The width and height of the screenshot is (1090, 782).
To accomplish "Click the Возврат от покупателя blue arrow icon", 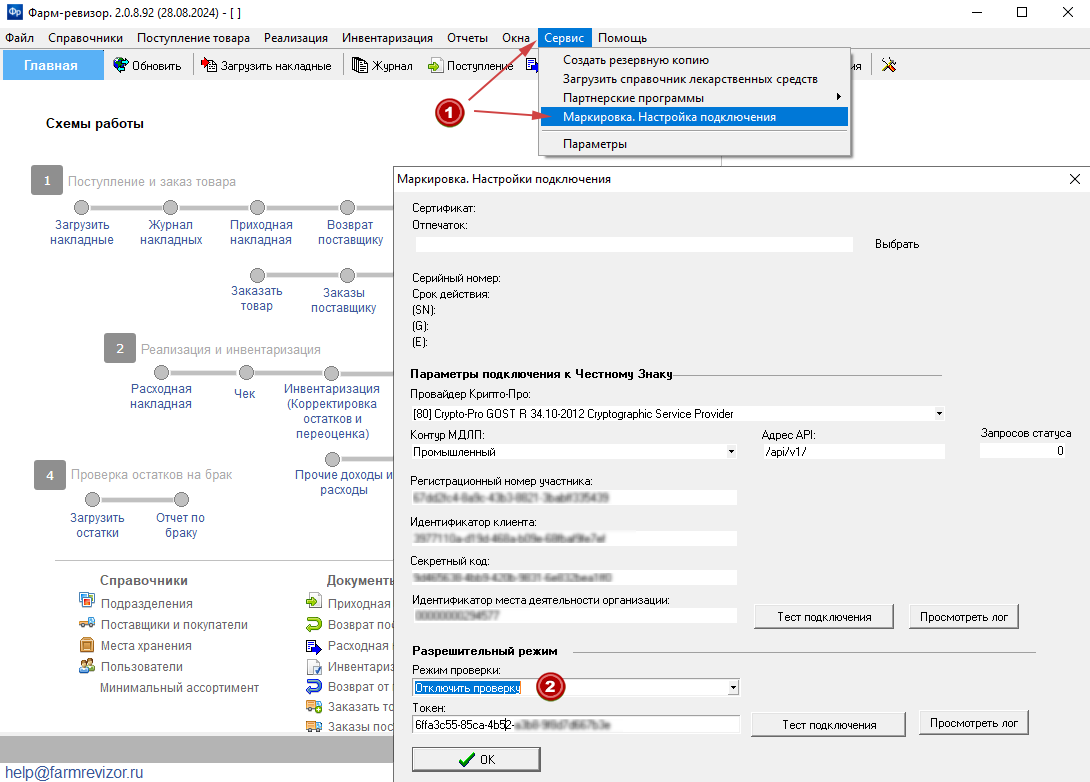I will pyautogui.click(x=314, y=686).
